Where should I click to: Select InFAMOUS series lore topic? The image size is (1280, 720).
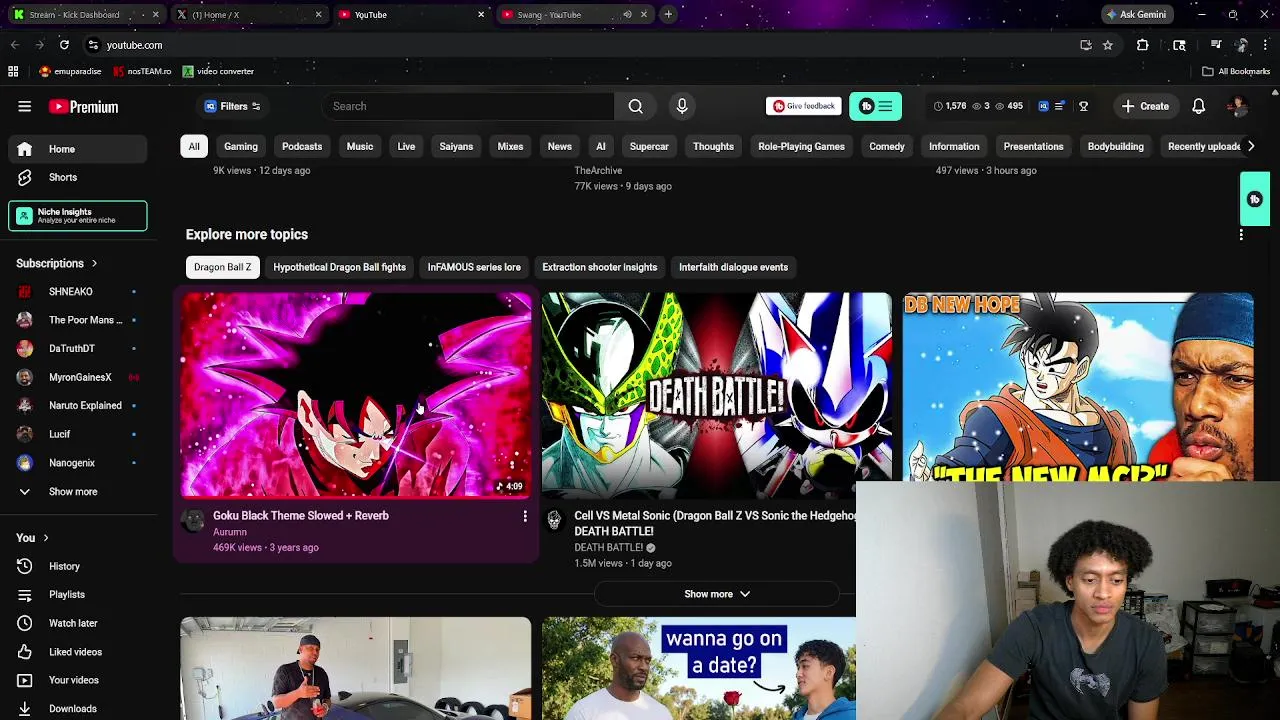pos(474,267)
